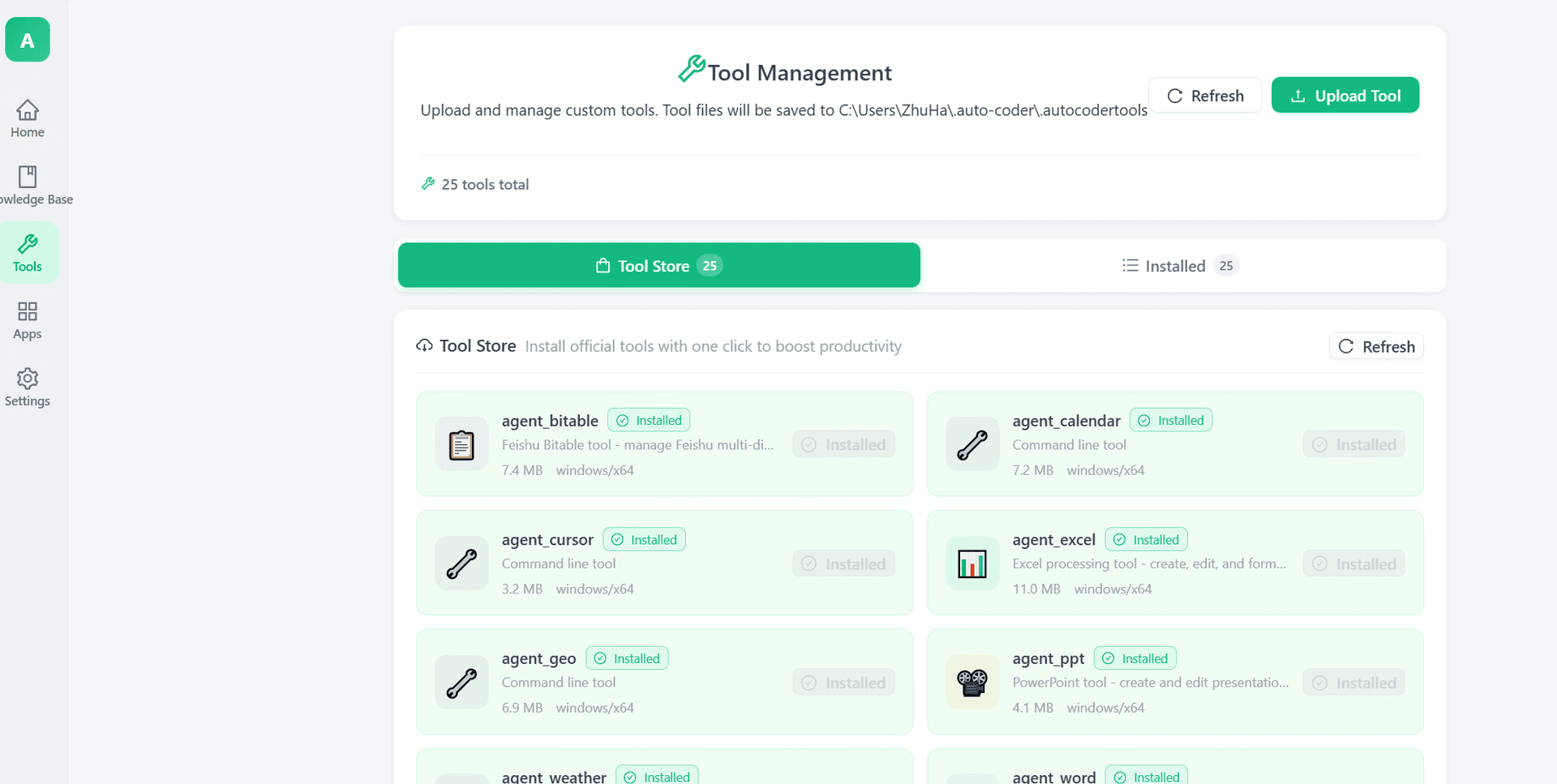Image resolution: width=1557 pixels, height=784 pixels.
Task: Open the Tools section in the sidebar
Action: [28, 251]
